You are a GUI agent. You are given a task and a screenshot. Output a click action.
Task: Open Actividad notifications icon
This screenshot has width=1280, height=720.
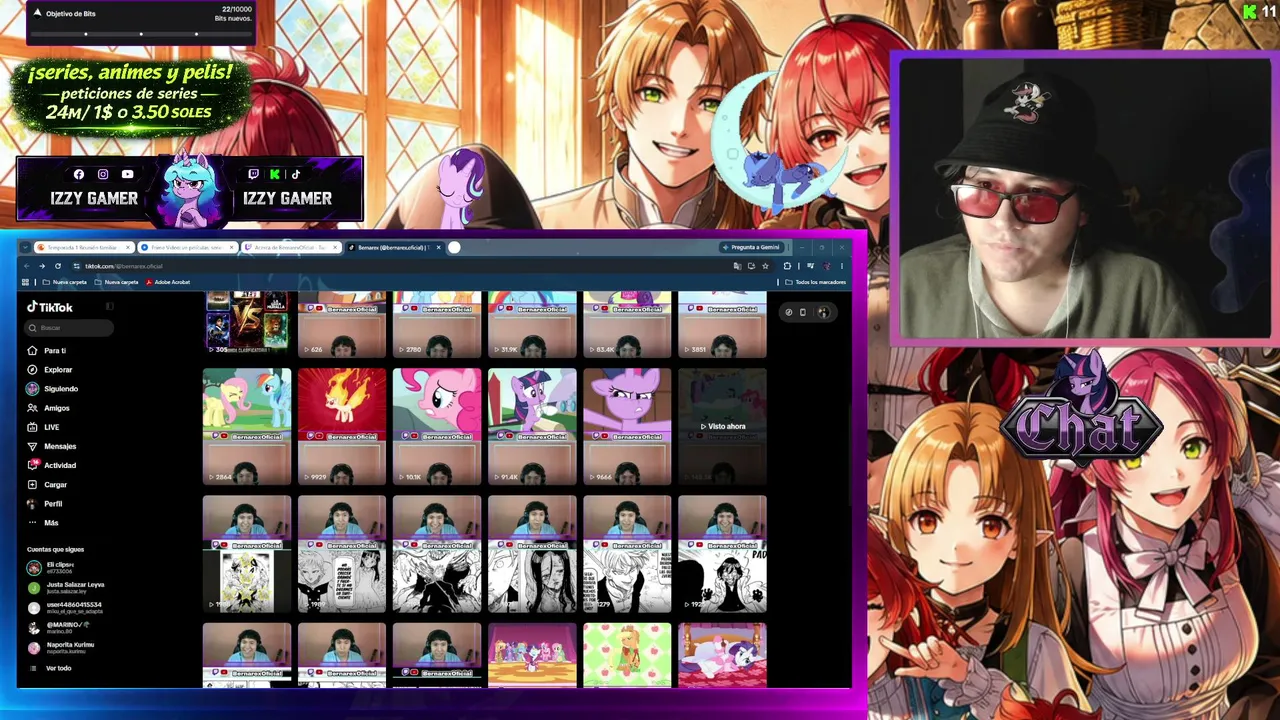click(33, 465)
